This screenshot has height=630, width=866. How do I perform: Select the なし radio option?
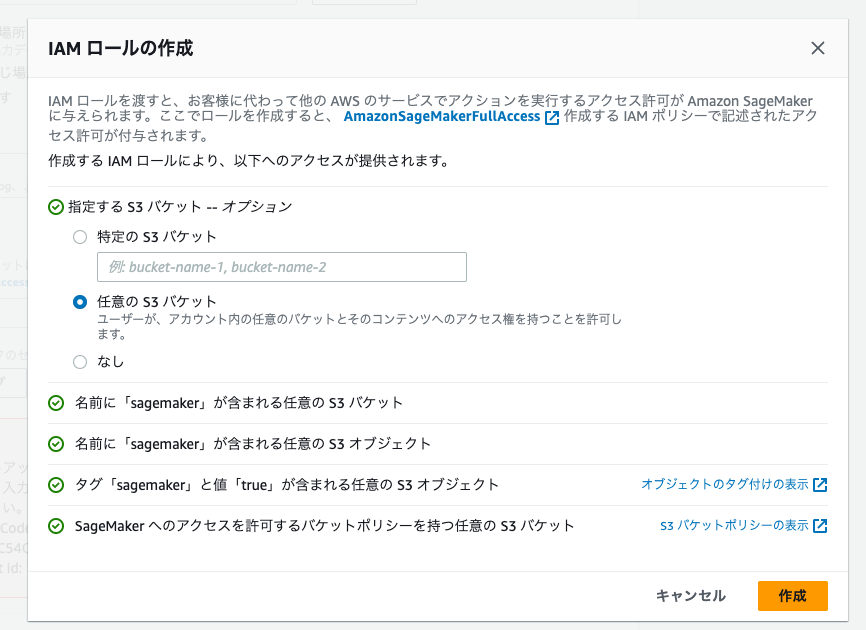[80, 362]
